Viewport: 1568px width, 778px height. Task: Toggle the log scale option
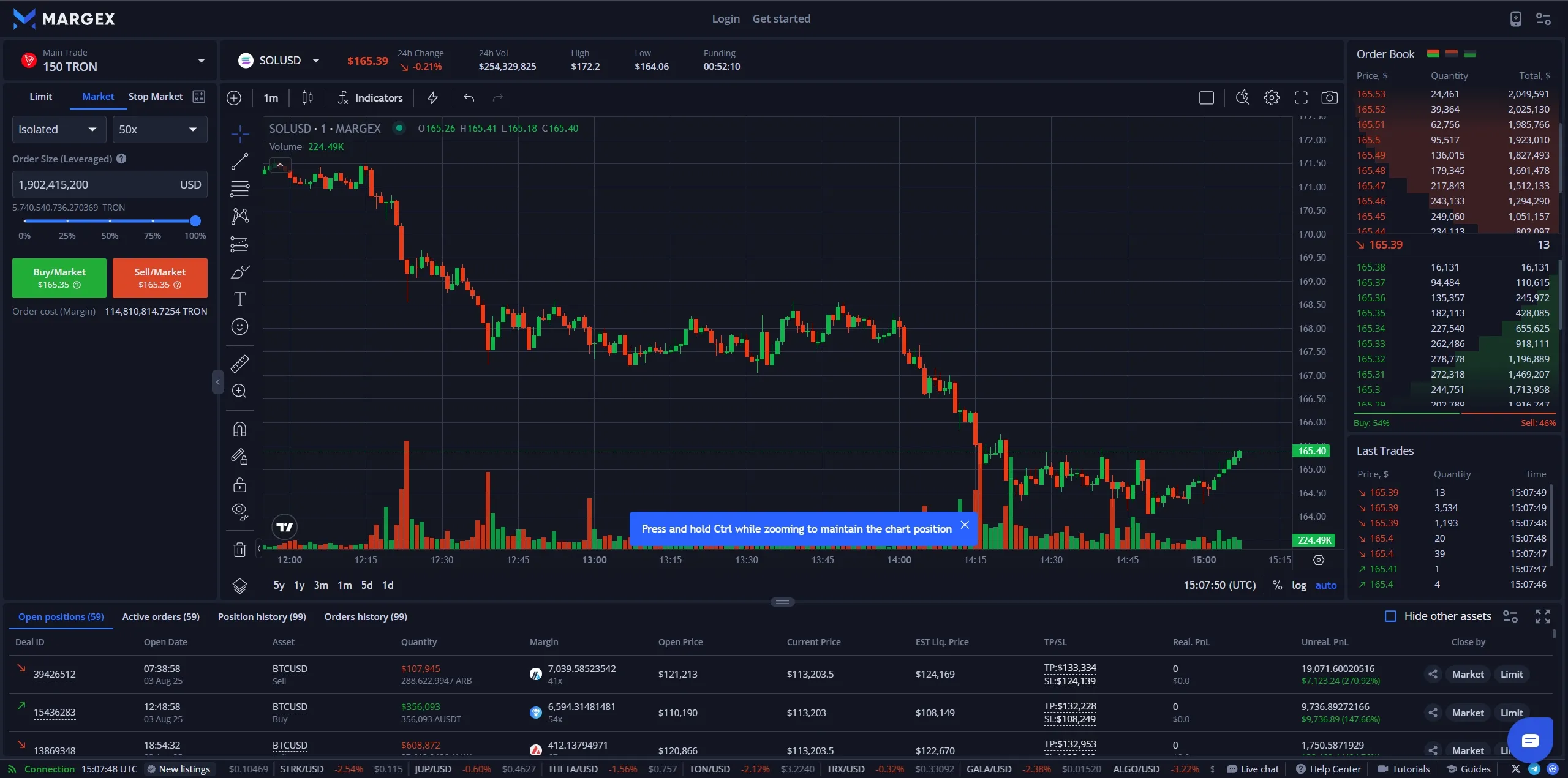[x=1299, y=585]
